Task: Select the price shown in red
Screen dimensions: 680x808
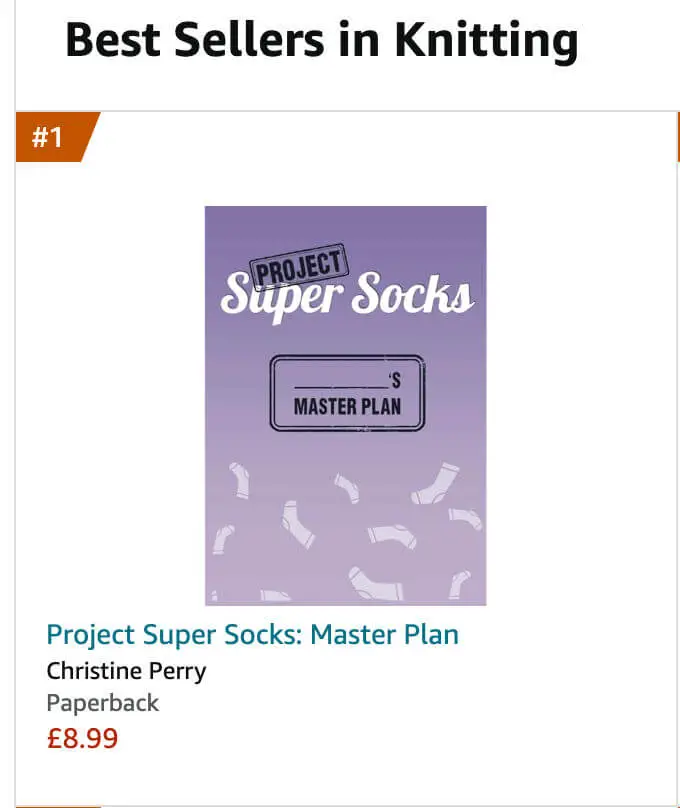Action: [x=81, y=738]
